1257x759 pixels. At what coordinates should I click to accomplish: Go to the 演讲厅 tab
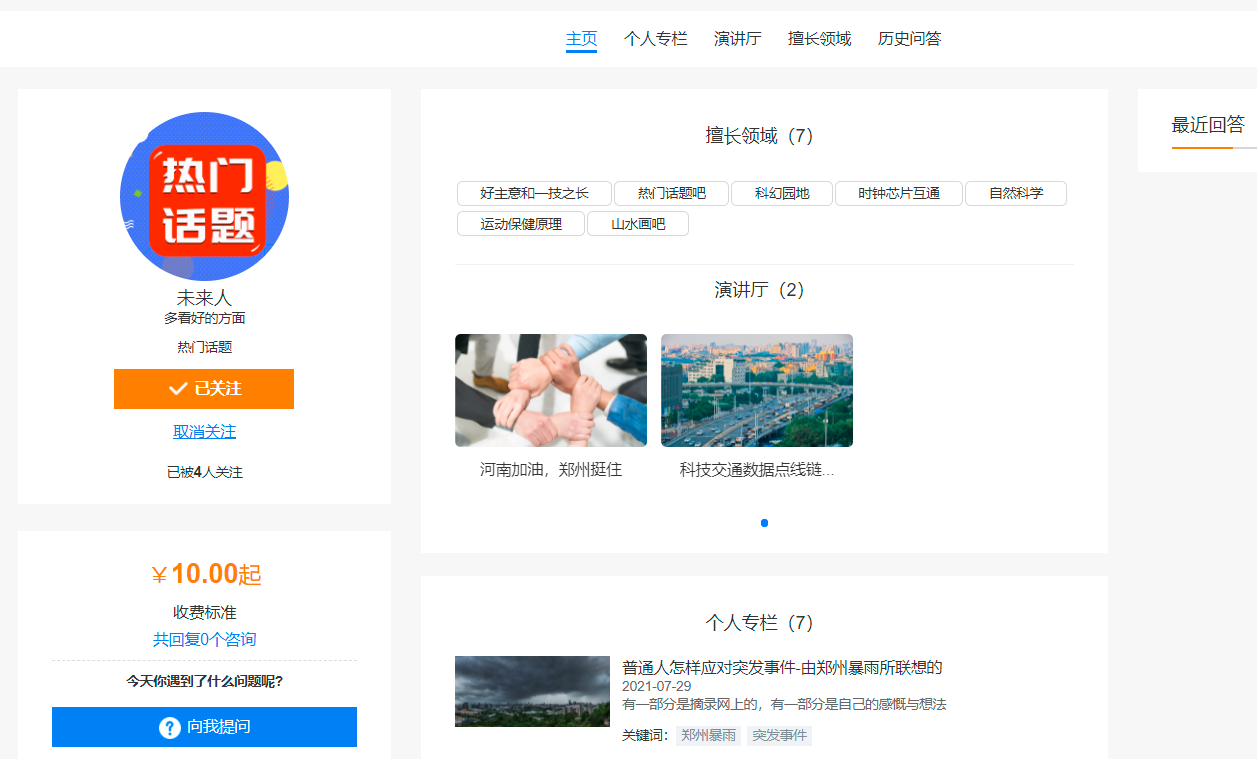(x=737, y=39)
